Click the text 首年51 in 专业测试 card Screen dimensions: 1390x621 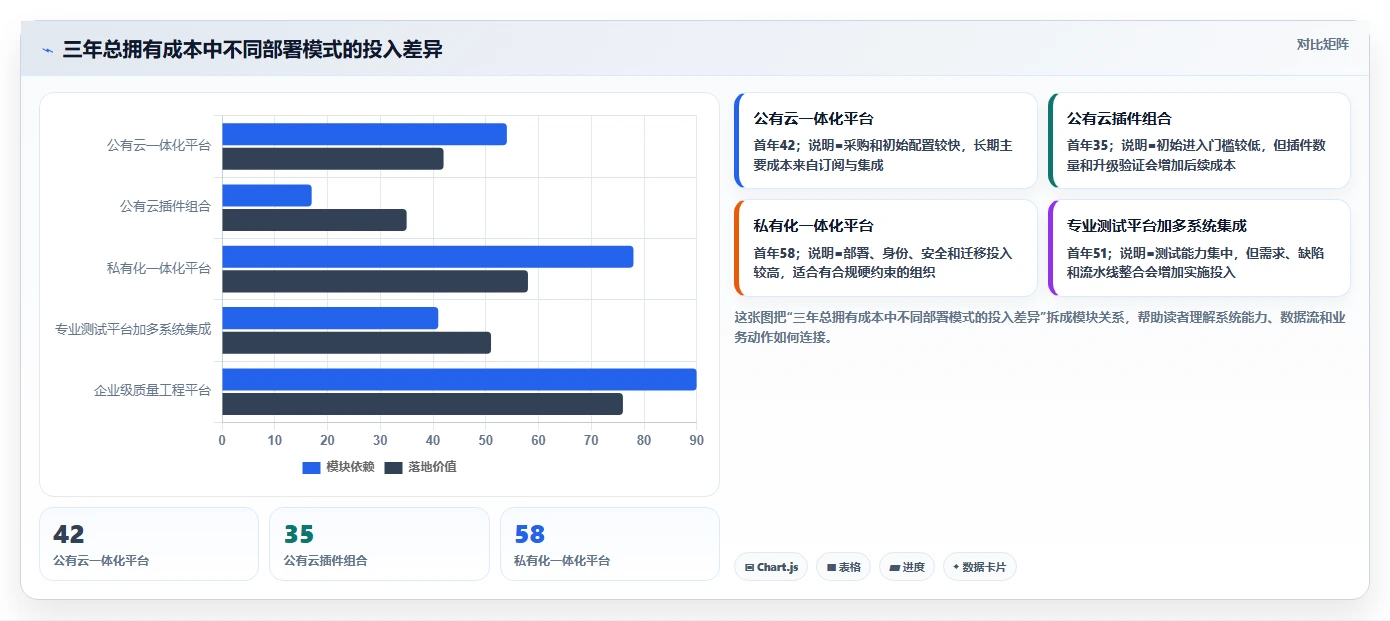click(x=1088, y=252)
